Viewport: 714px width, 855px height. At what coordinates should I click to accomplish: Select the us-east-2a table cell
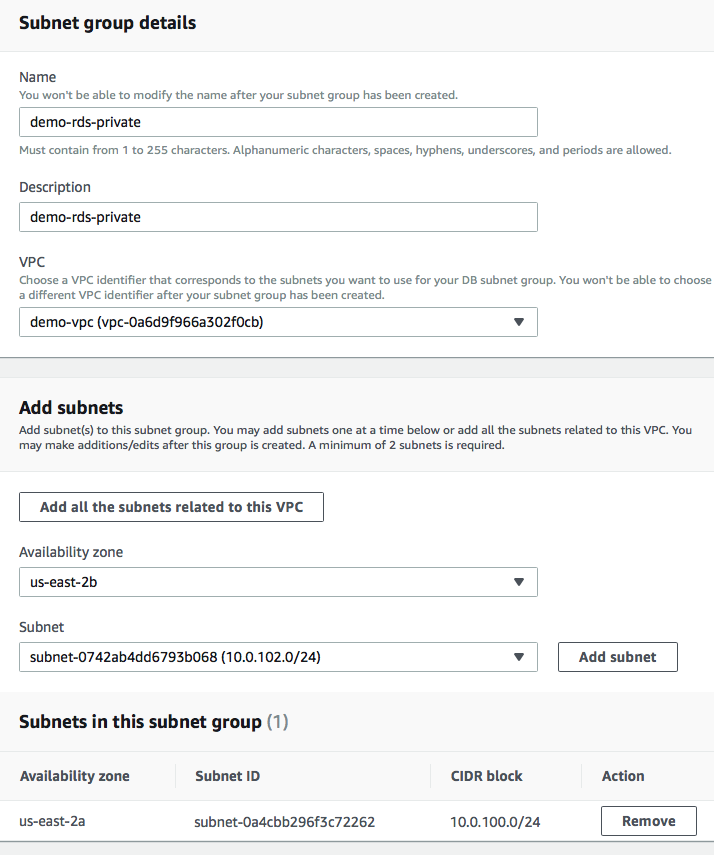55,821
